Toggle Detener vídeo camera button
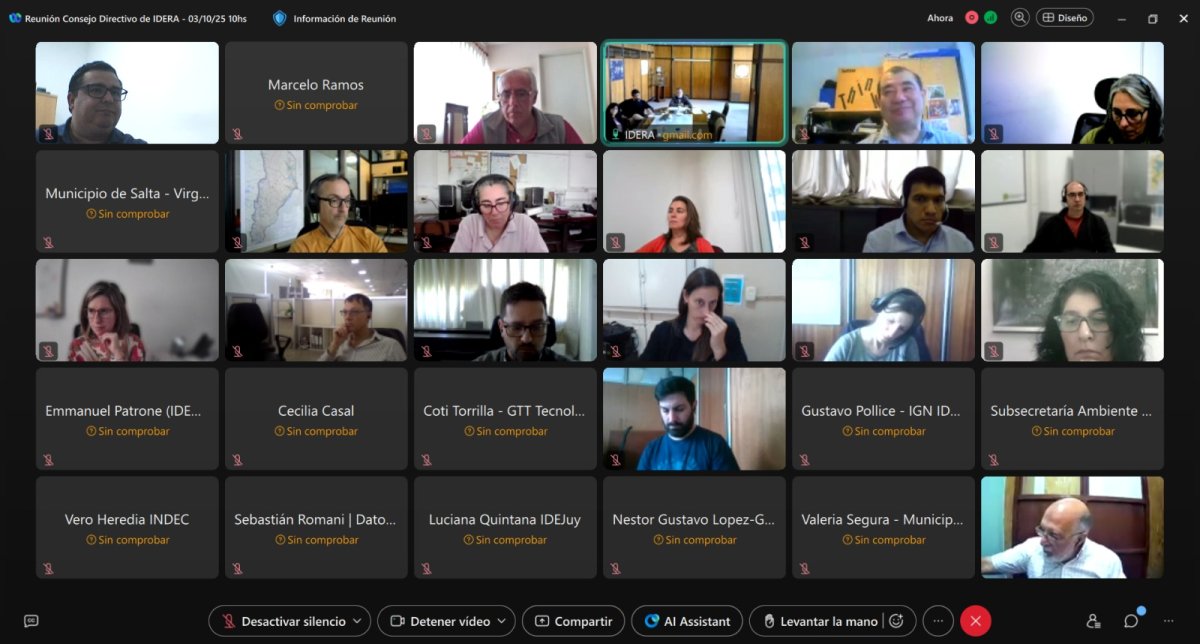Screen dimensions: 1200x644 point(440,621)
